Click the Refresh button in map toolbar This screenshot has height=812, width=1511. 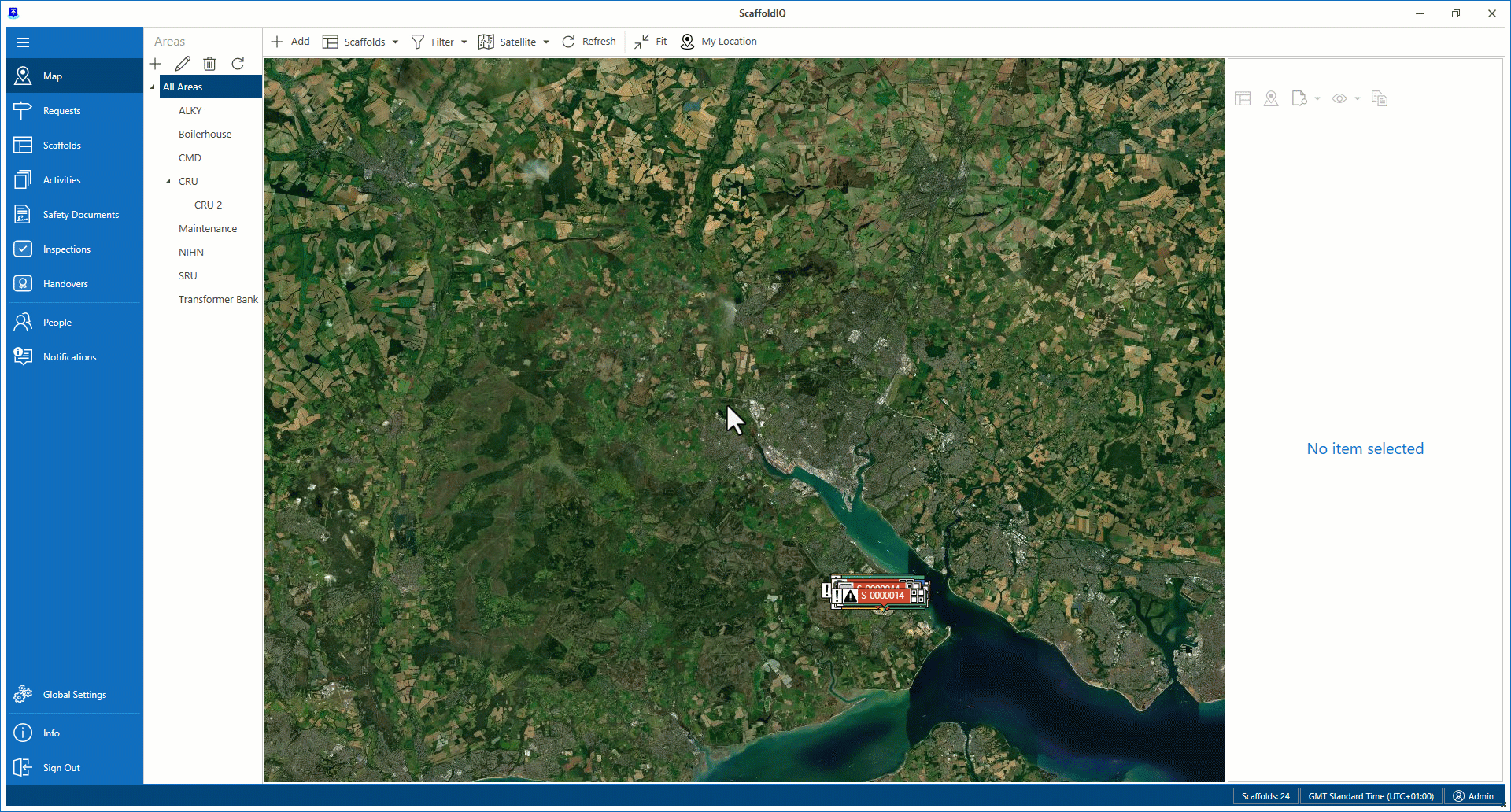[x=589, y=42]
